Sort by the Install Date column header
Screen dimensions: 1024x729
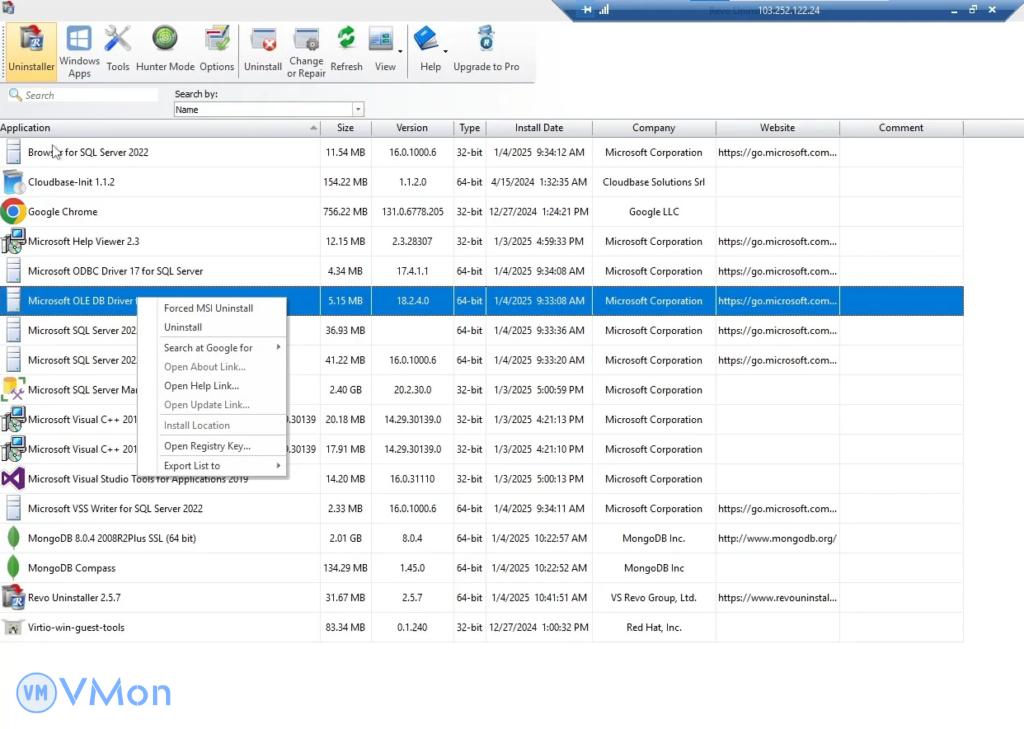(539, 128)
